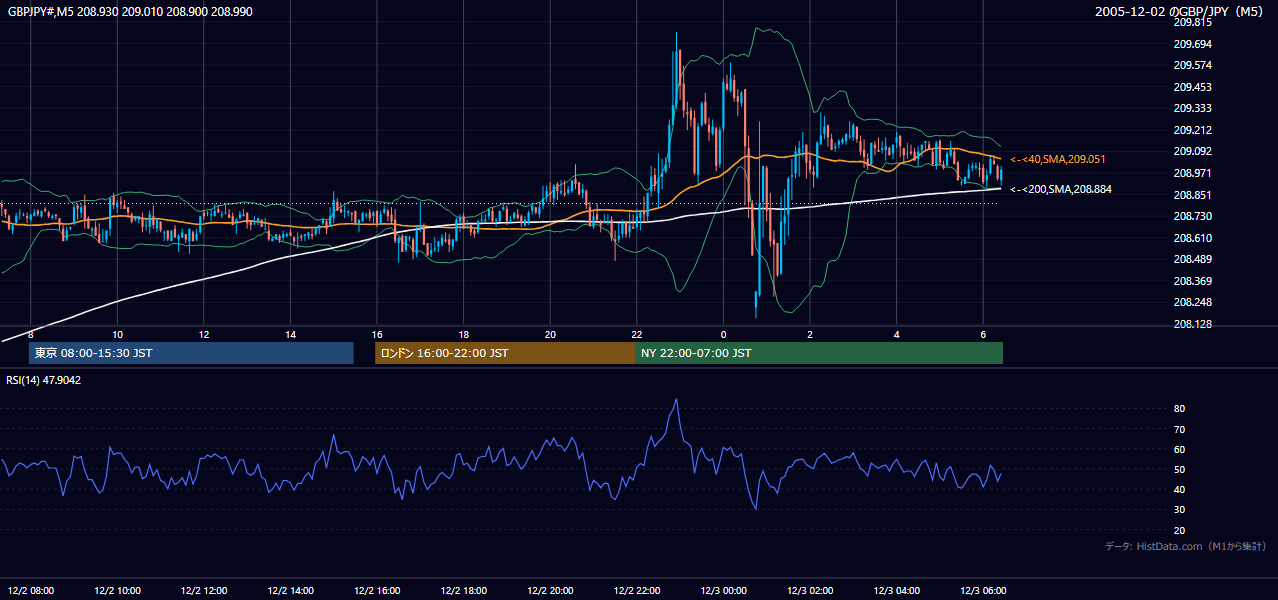Screen dimensions: 1278x600
Task: Click price axis value 208.851
Action: point(1193,195)
